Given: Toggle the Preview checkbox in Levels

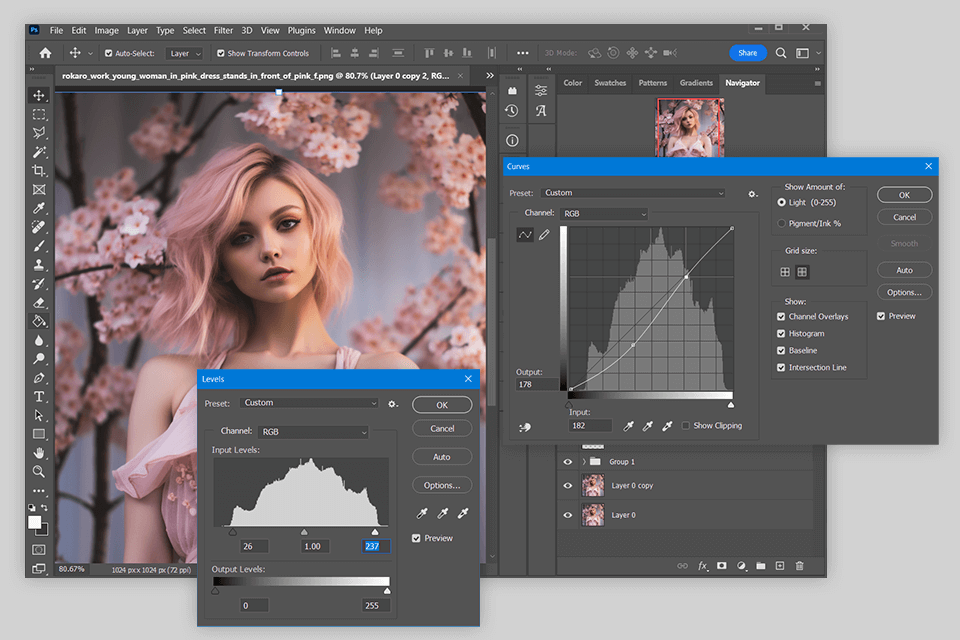Looking at the screenshot, I should [x=416, y=538].
